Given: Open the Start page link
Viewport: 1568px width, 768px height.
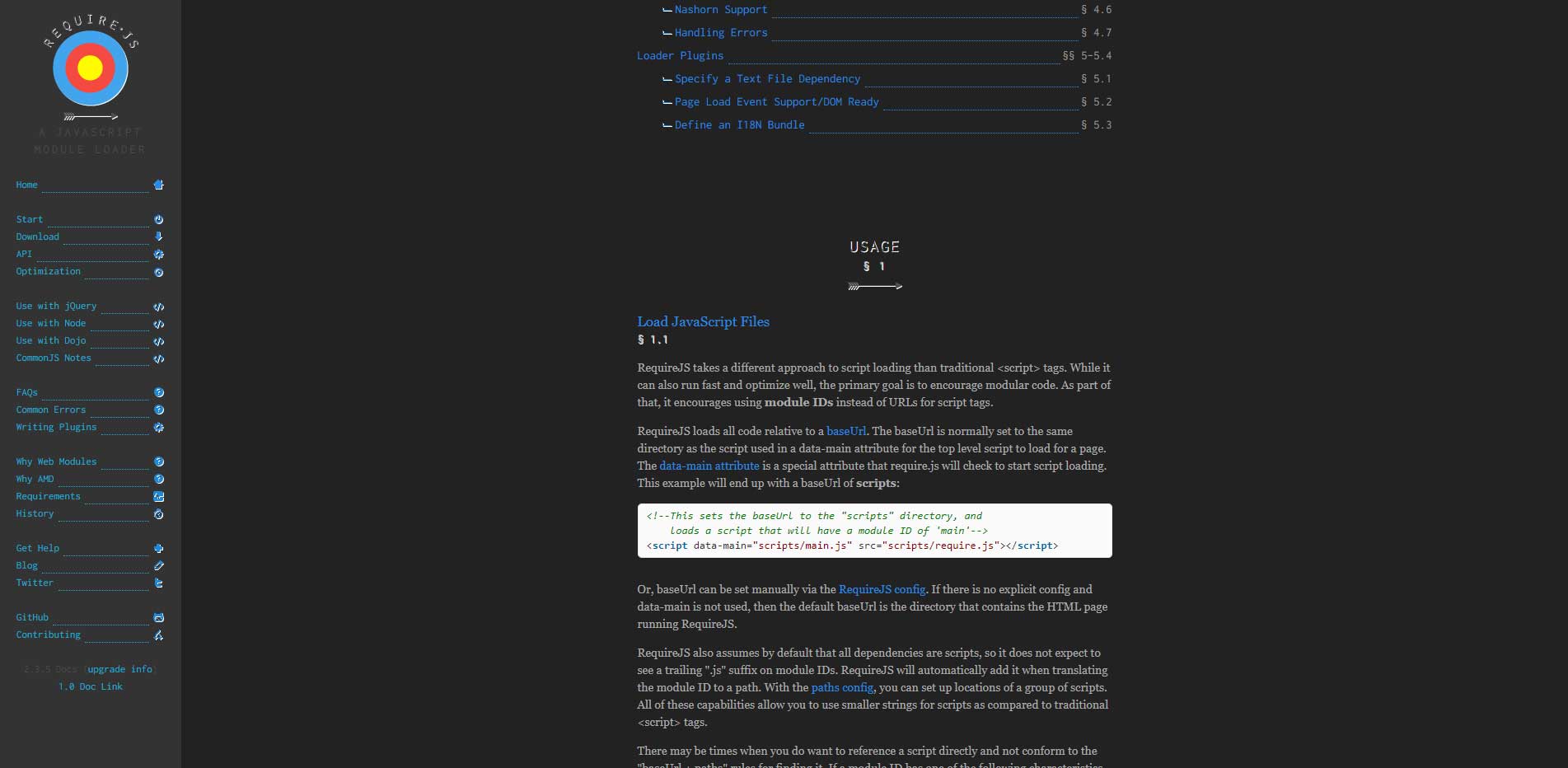Looking at the screenshot, I should point(30,219).
